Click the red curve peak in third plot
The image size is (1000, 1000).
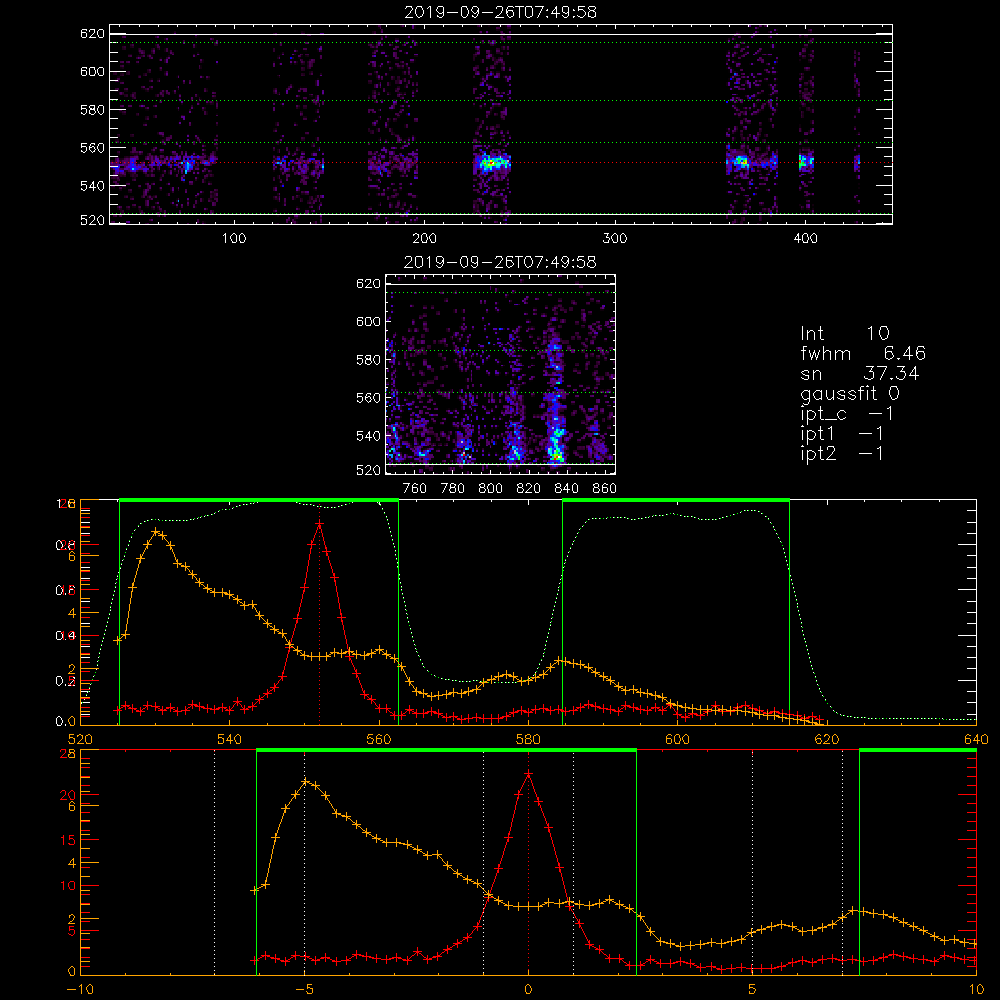(319, 524)
